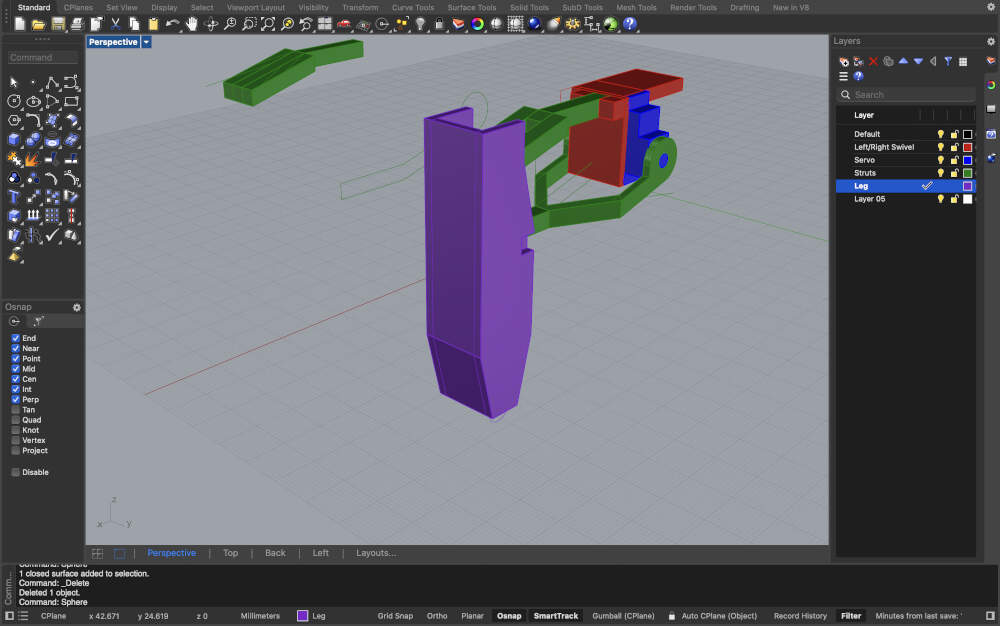Screen dimensions: 1000x626
Task: Switch to the Top viewport tab
Action: pos(230,553)
